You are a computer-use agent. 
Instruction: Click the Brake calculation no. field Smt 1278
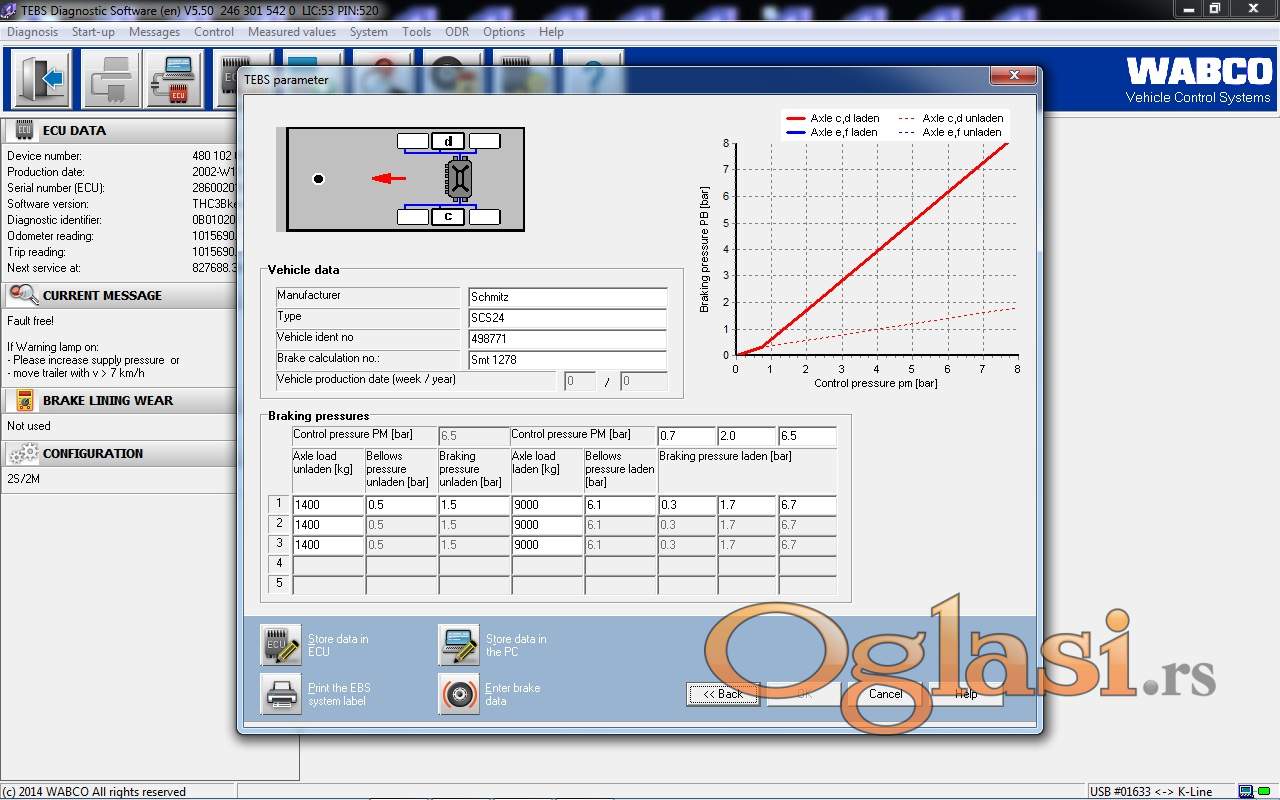(x=567, y=360)
